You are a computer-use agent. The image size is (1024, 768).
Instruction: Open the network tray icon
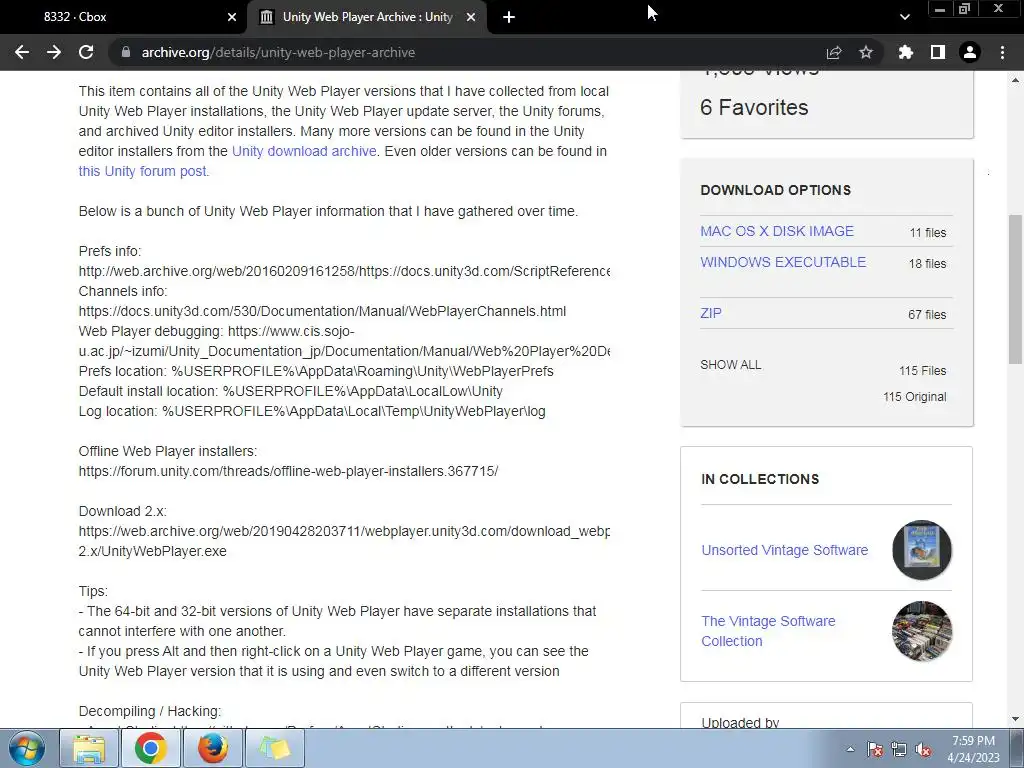(x=899, y=749)
